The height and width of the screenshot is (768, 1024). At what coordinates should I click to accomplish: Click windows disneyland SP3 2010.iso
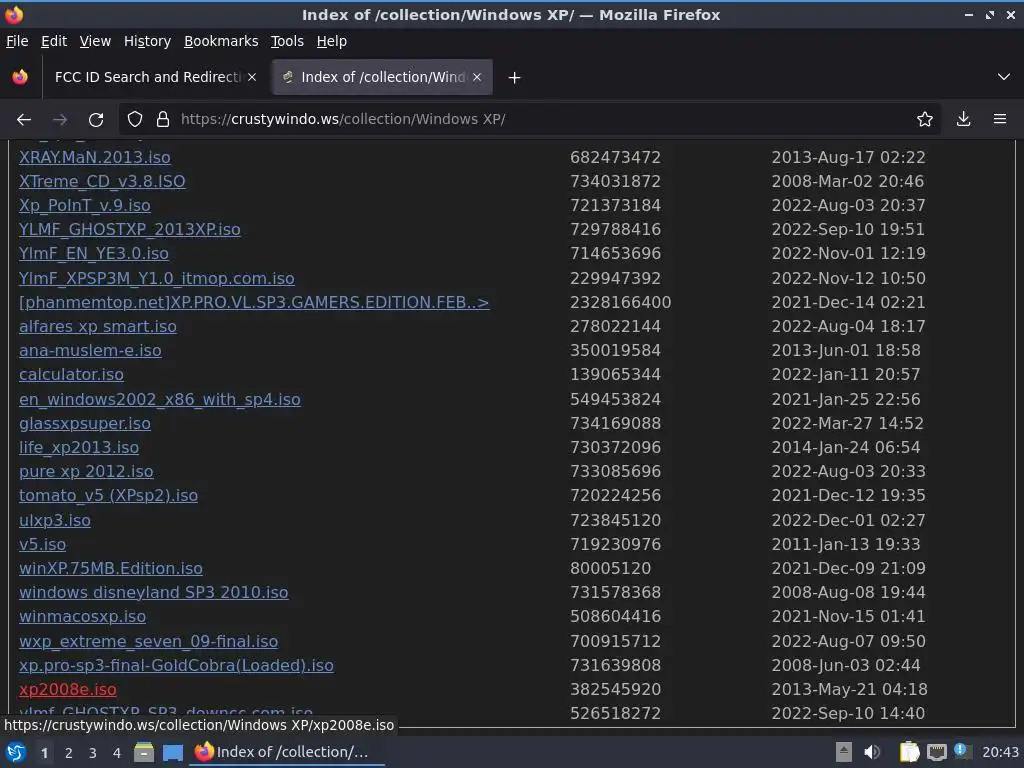click(153, 593)
